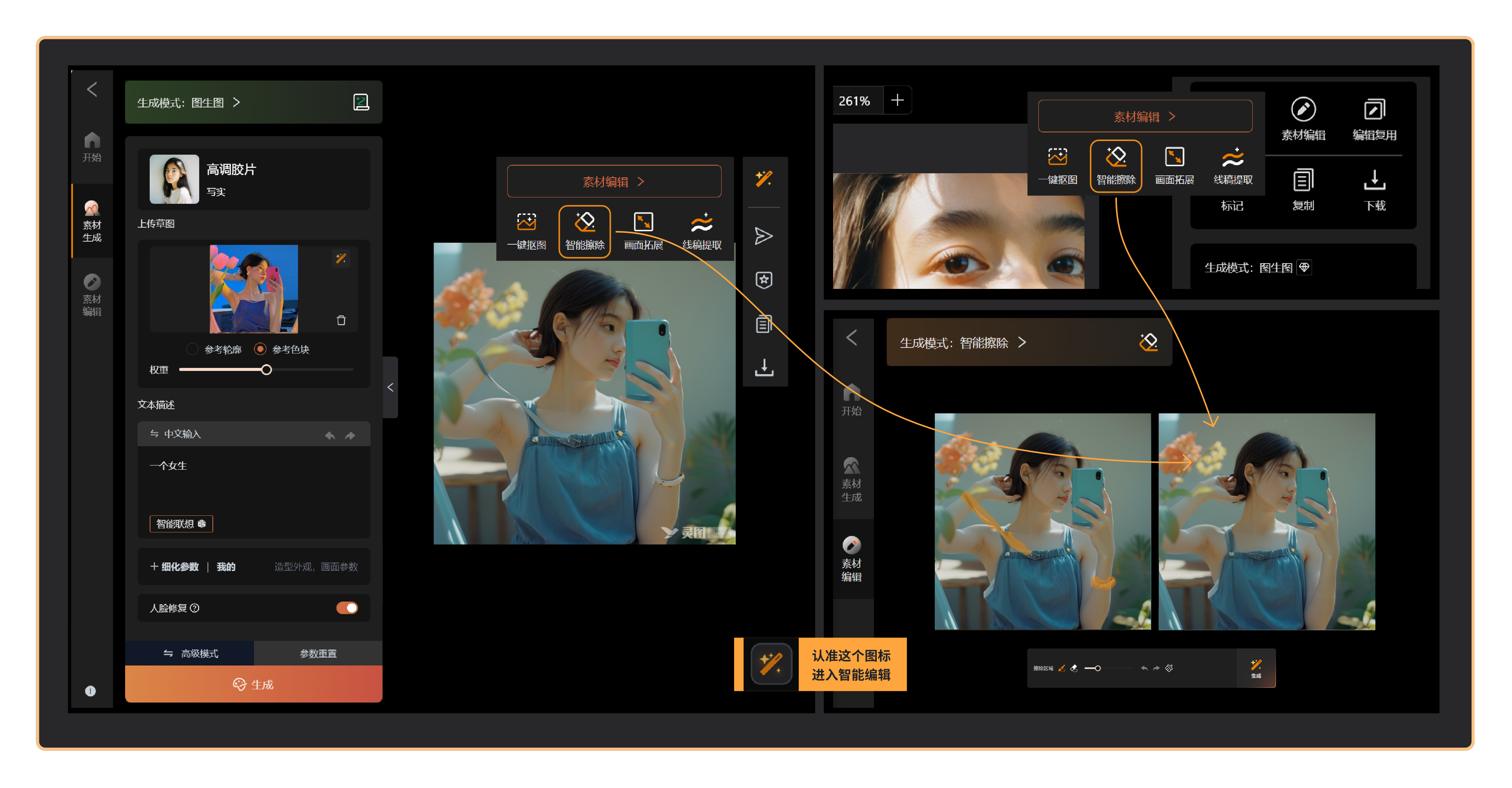Viewport: 1512px width, 788px height.
Task: Toggle the 人脸修复 switch
Action: [x=347, y=608]
